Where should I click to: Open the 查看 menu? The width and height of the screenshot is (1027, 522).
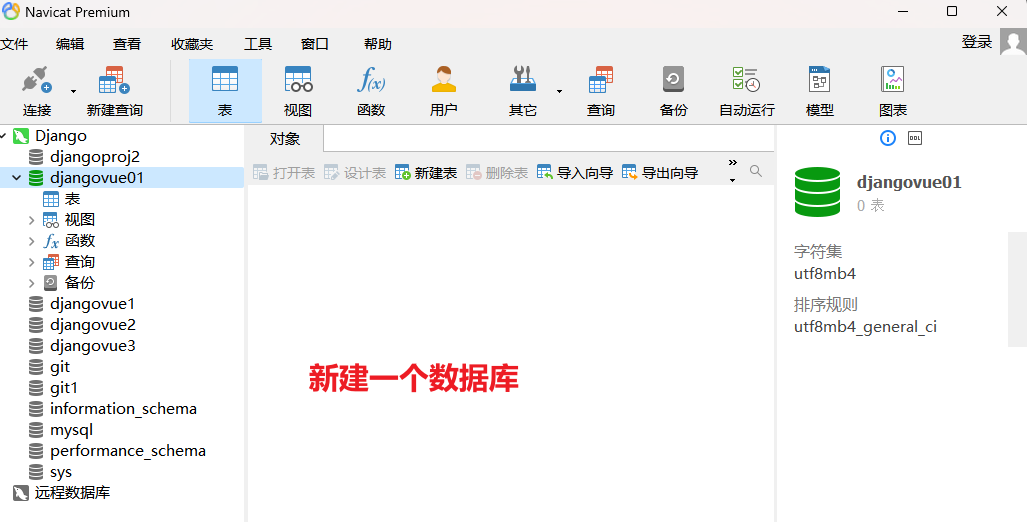click(126, 44)
